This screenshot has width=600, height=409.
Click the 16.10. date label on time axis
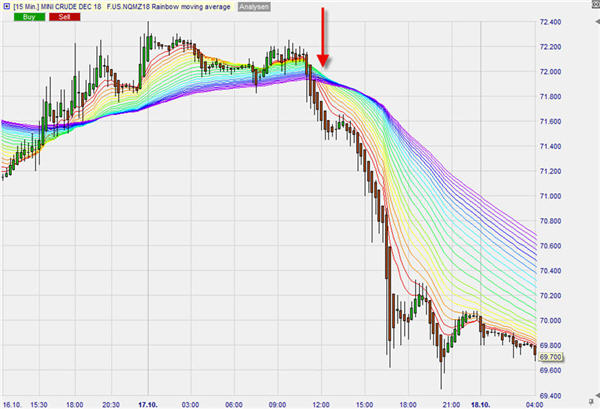(x=11, y=404)
